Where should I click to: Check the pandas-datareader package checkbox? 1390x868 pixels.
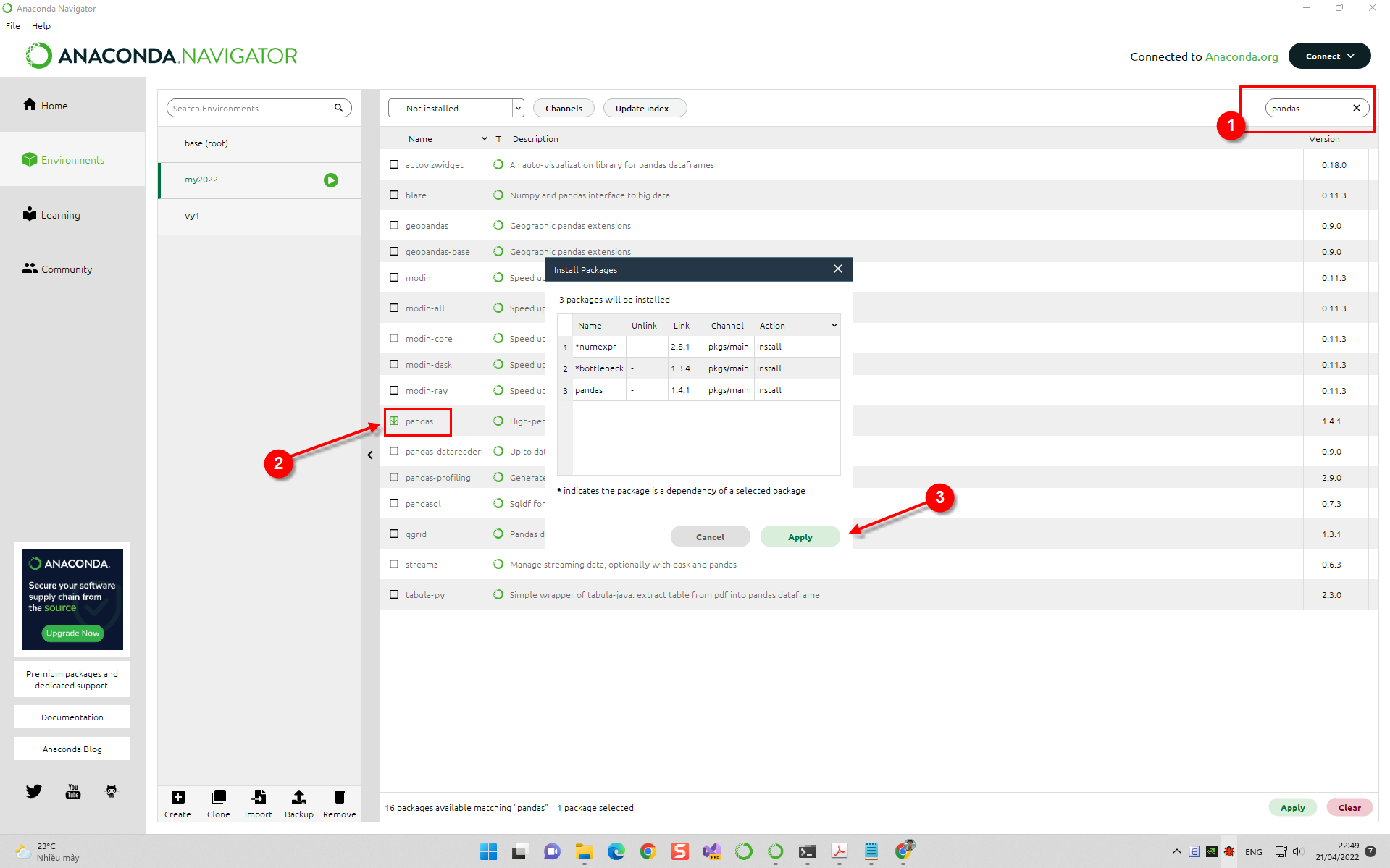pyautogui.click(x=394, y=451)
